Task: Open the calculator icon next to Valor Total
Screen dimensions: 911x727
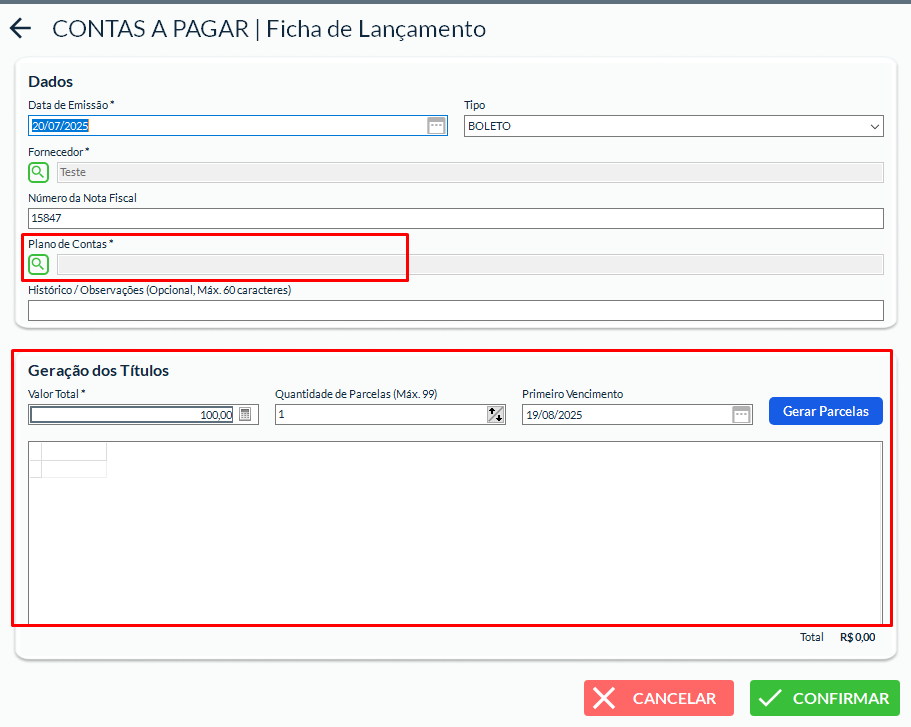Action: [245, 414]
